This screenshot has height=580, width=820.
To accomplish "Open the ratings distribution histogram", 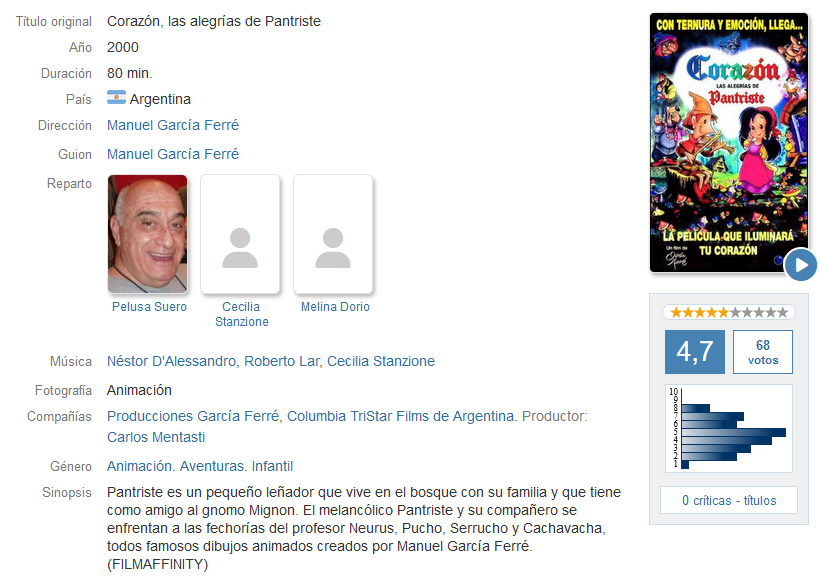I will click(x=728, y=428).
